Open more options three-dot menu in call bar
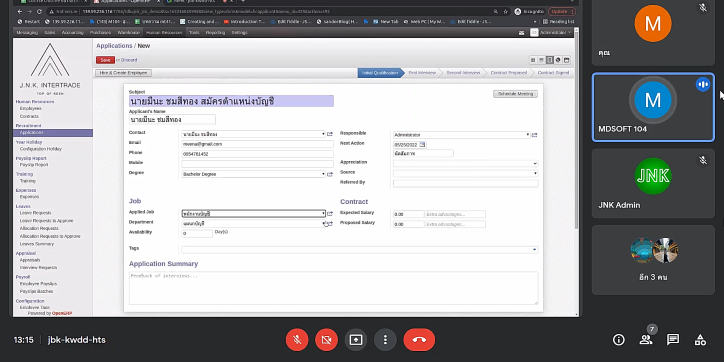Viewport: 724px width, 362px height. (x=385, y=340)
